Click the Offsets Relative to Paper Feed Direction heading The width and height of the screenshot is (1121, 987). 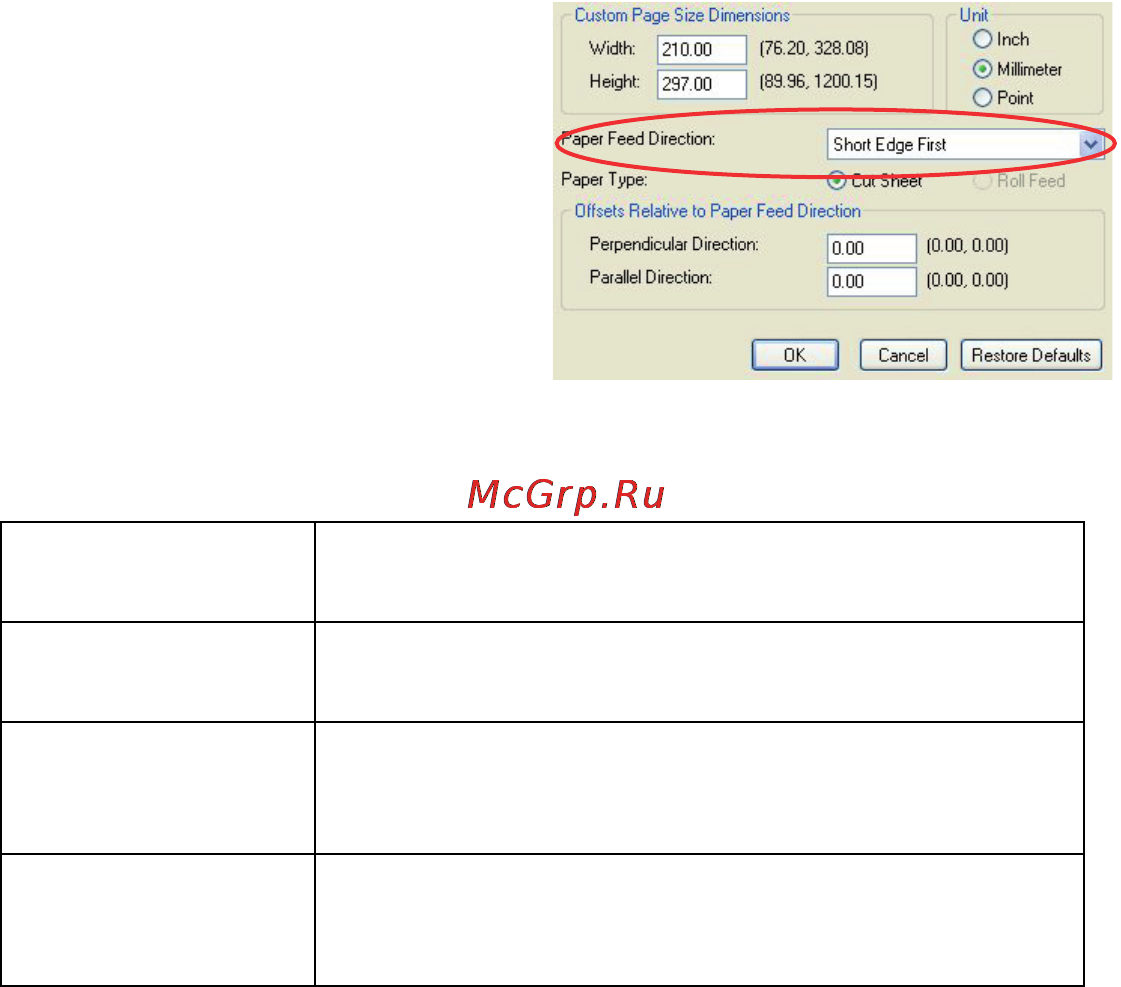click(717, 211)
